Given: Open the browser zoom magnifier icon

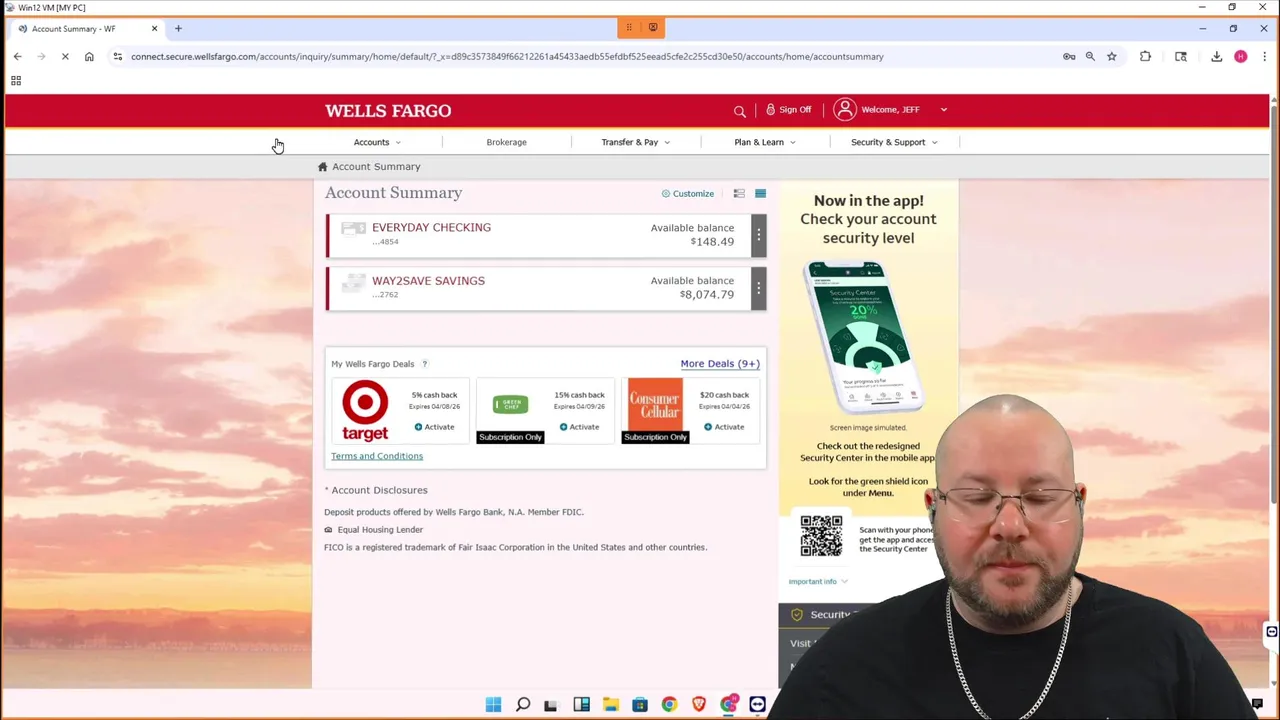Looking at the screenshot, I should pos(1090,57).
